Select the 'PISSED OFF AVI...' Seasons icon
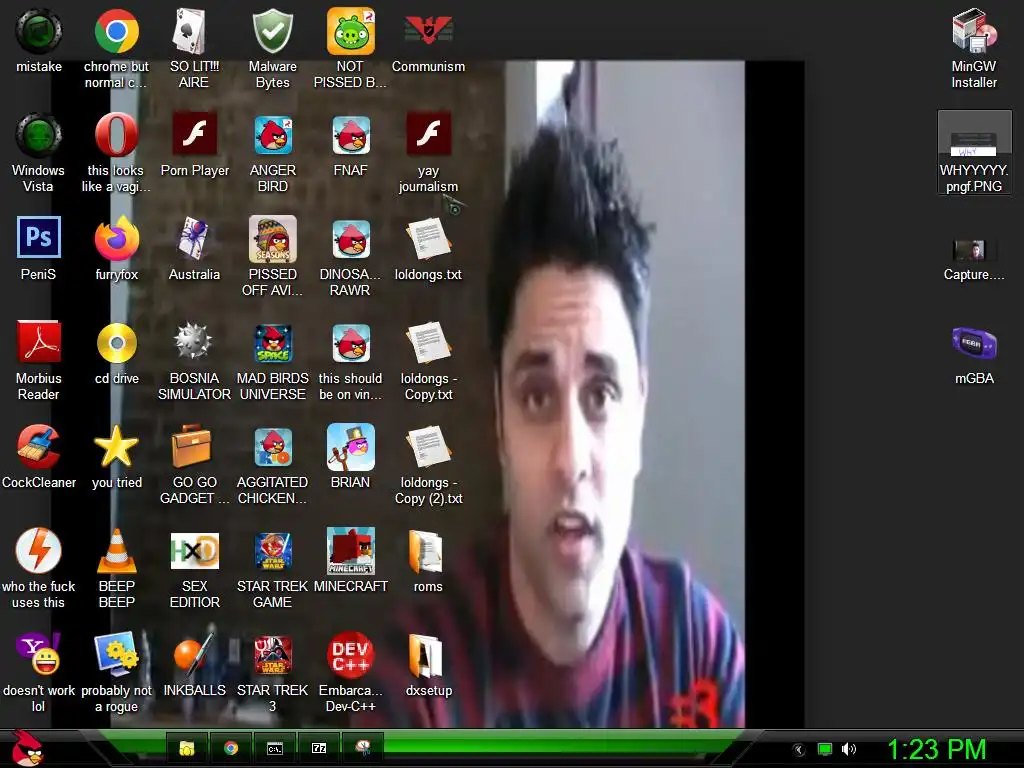 pos(272,239)
